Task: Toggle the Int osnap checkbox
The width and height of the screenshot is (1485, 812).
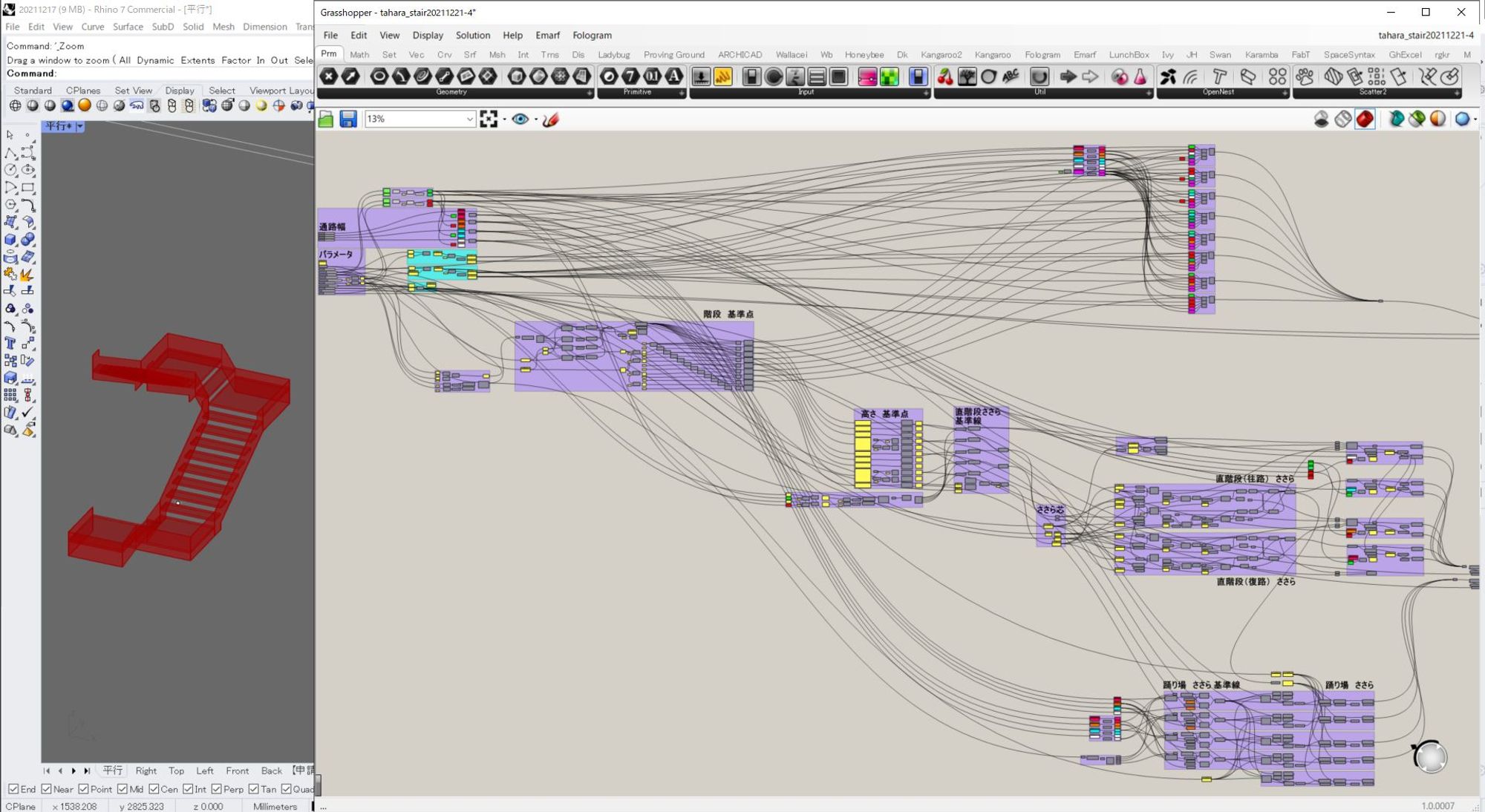Action: click(x=188, y=789)
